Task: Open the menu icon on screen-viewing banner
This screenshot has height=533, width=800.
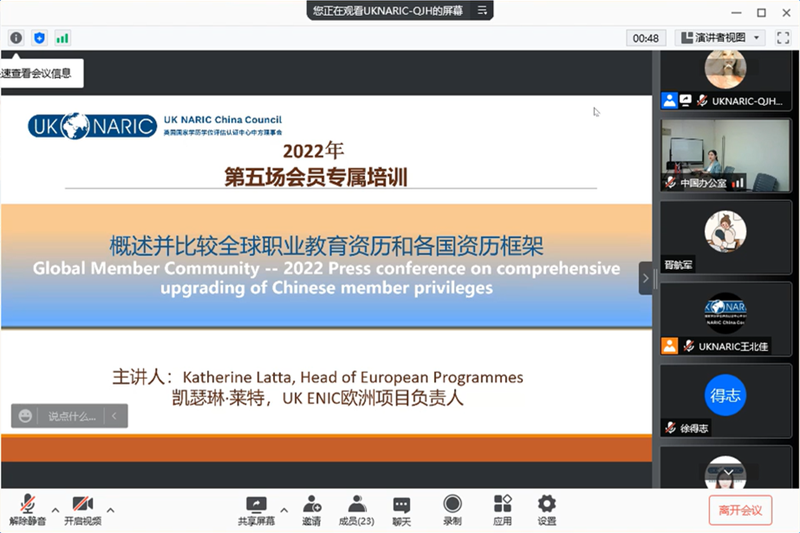Action: tap(483, 11)
